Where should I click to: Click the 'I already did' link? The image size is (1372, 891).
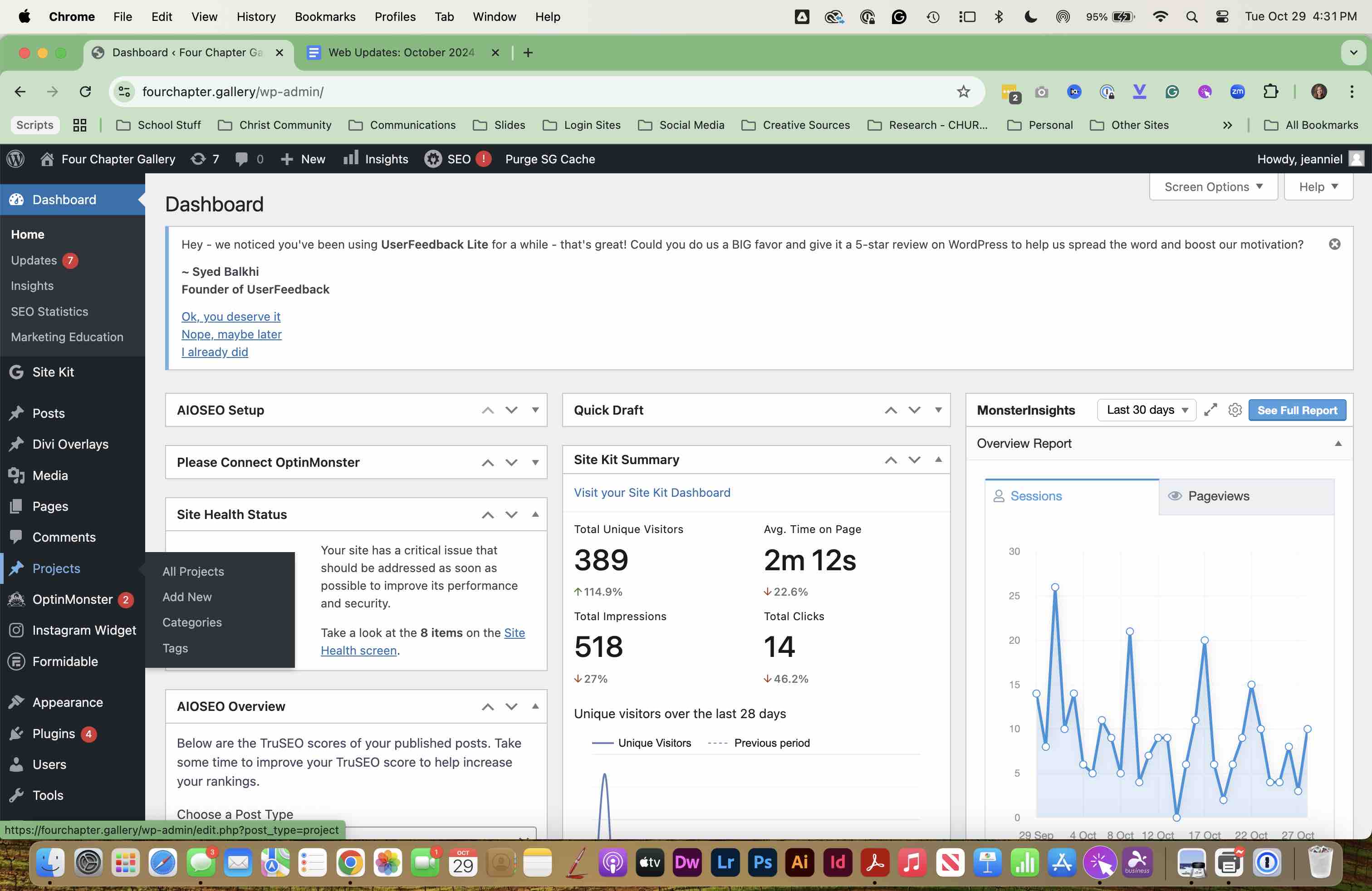(x=215, y=352)
